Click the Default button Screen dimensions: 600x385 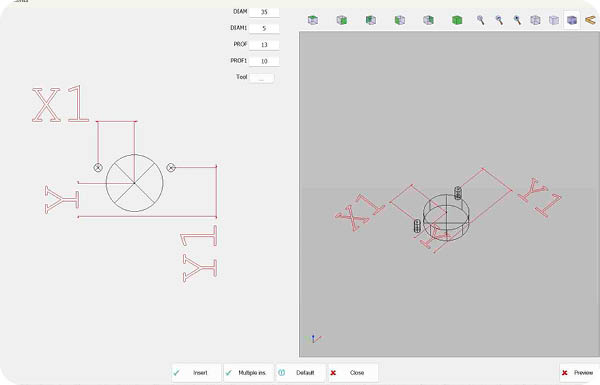(301, 372)
